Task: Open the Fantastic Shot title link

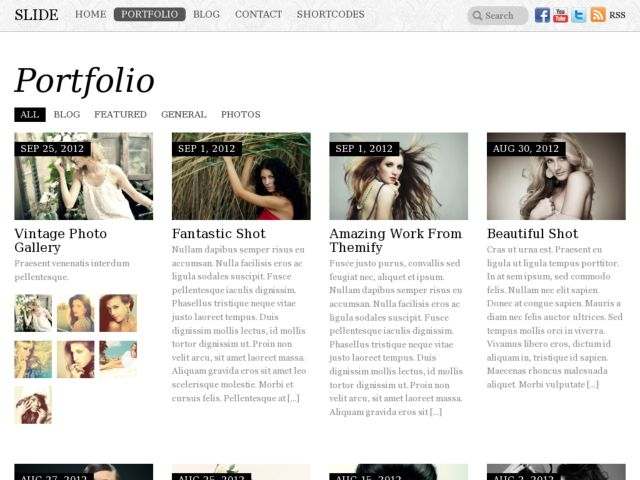Action: (x=219, y=233)
